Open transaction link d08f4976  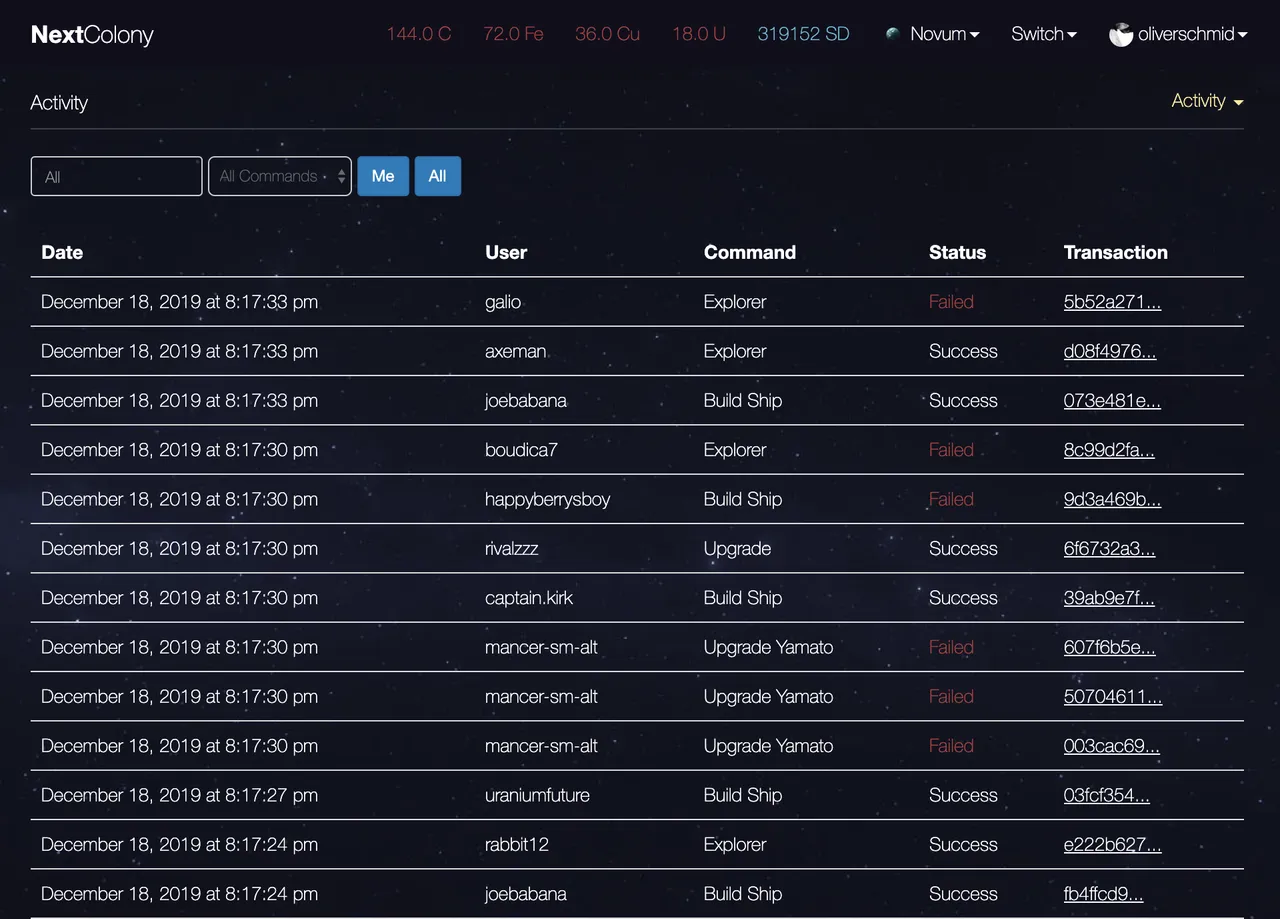click(x=1109, y=351)
